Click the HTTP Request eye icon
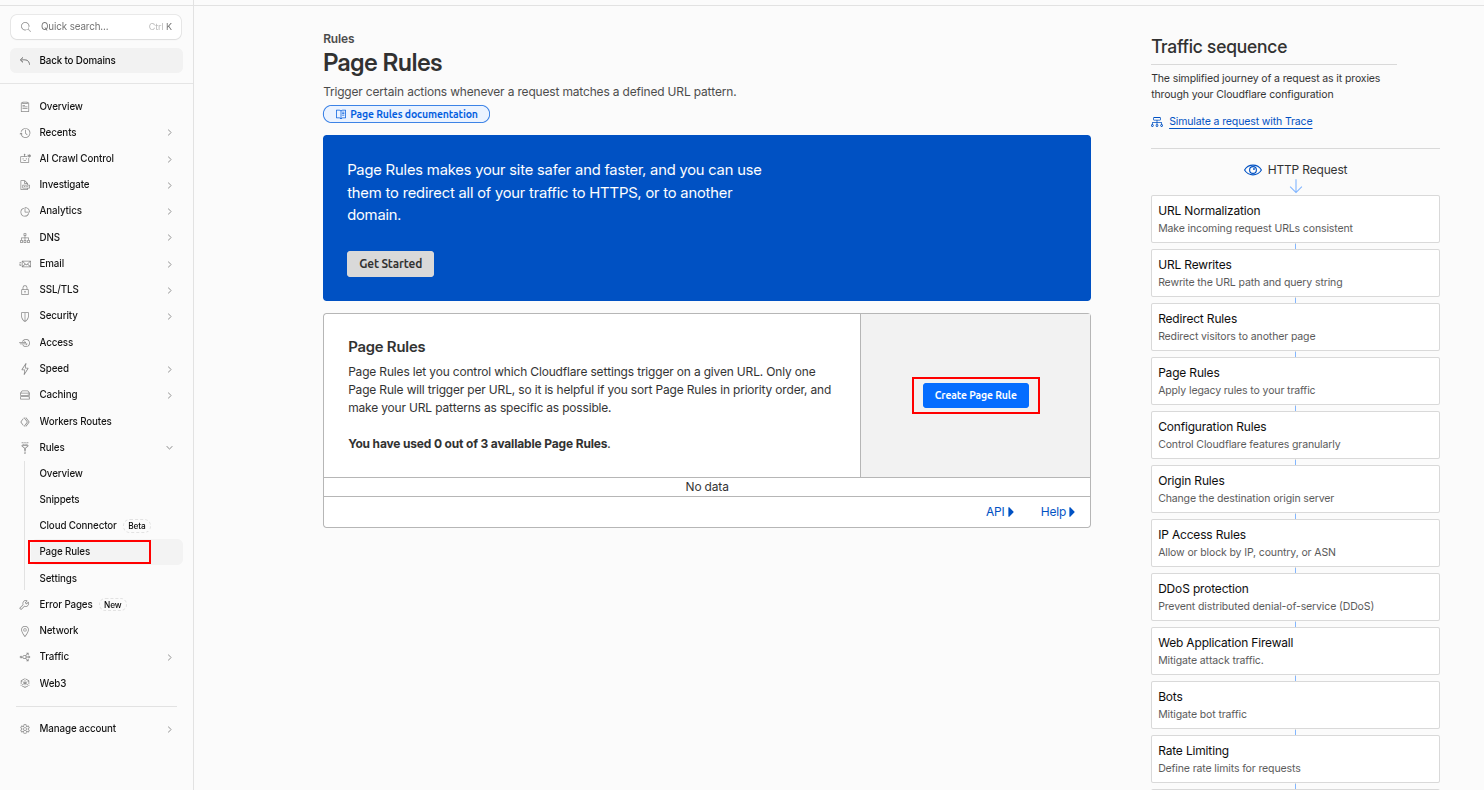This screenshot has width=1484, height=790. tap(1252, 170)
